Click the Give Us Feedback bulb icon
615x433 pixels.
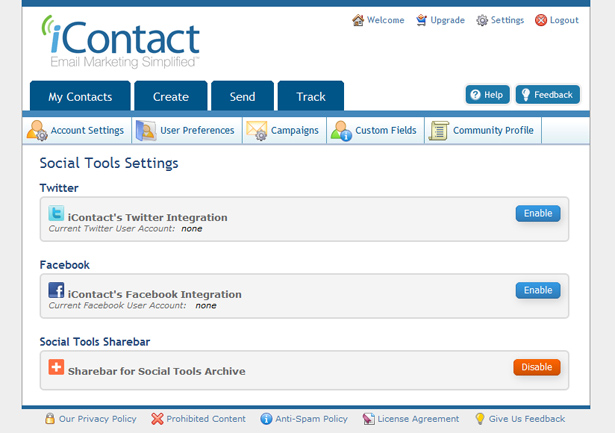click(480, 419)
